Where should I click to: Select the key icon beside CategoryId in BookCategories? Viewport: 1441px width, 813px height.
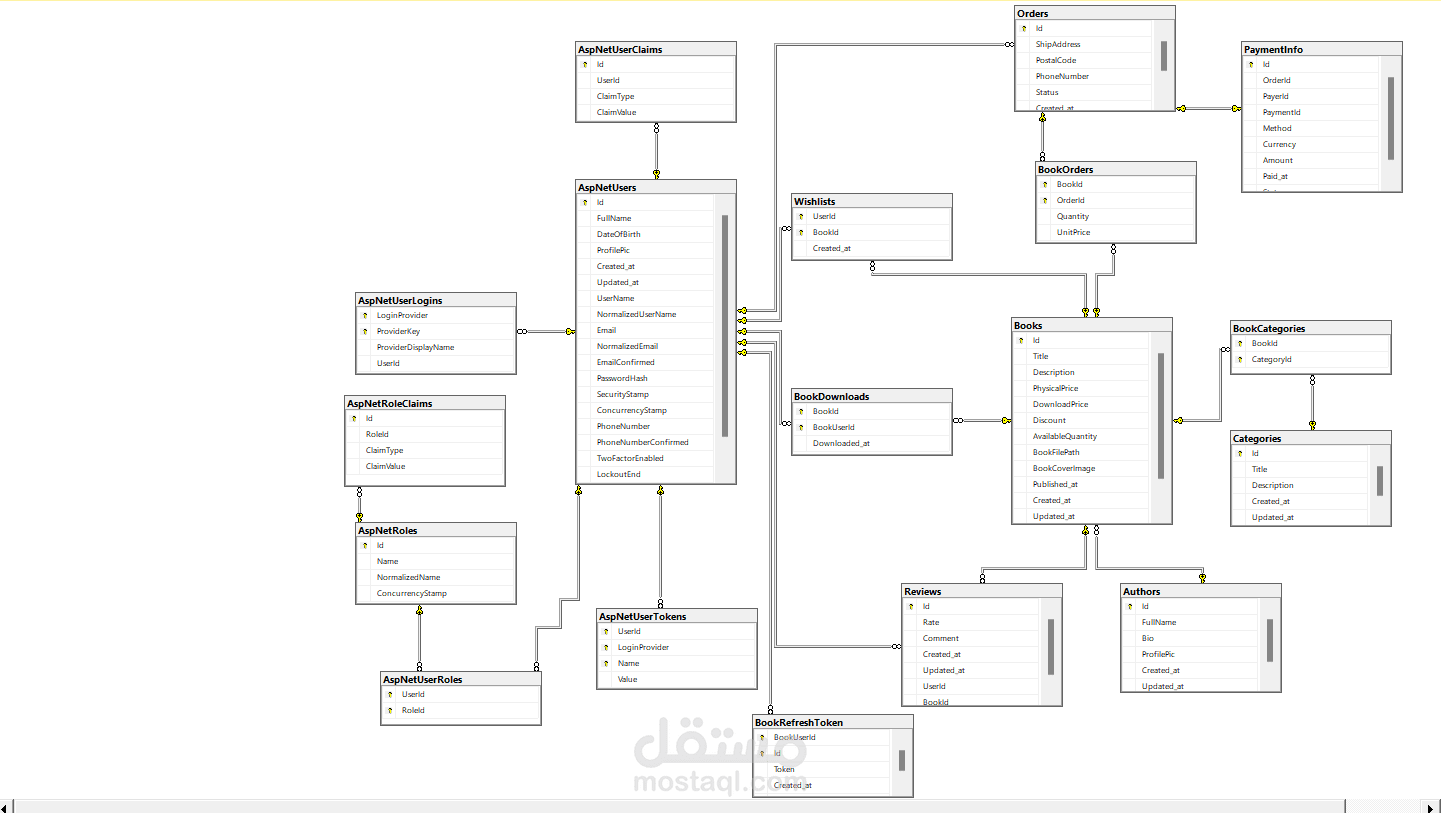coord(1240,359)
